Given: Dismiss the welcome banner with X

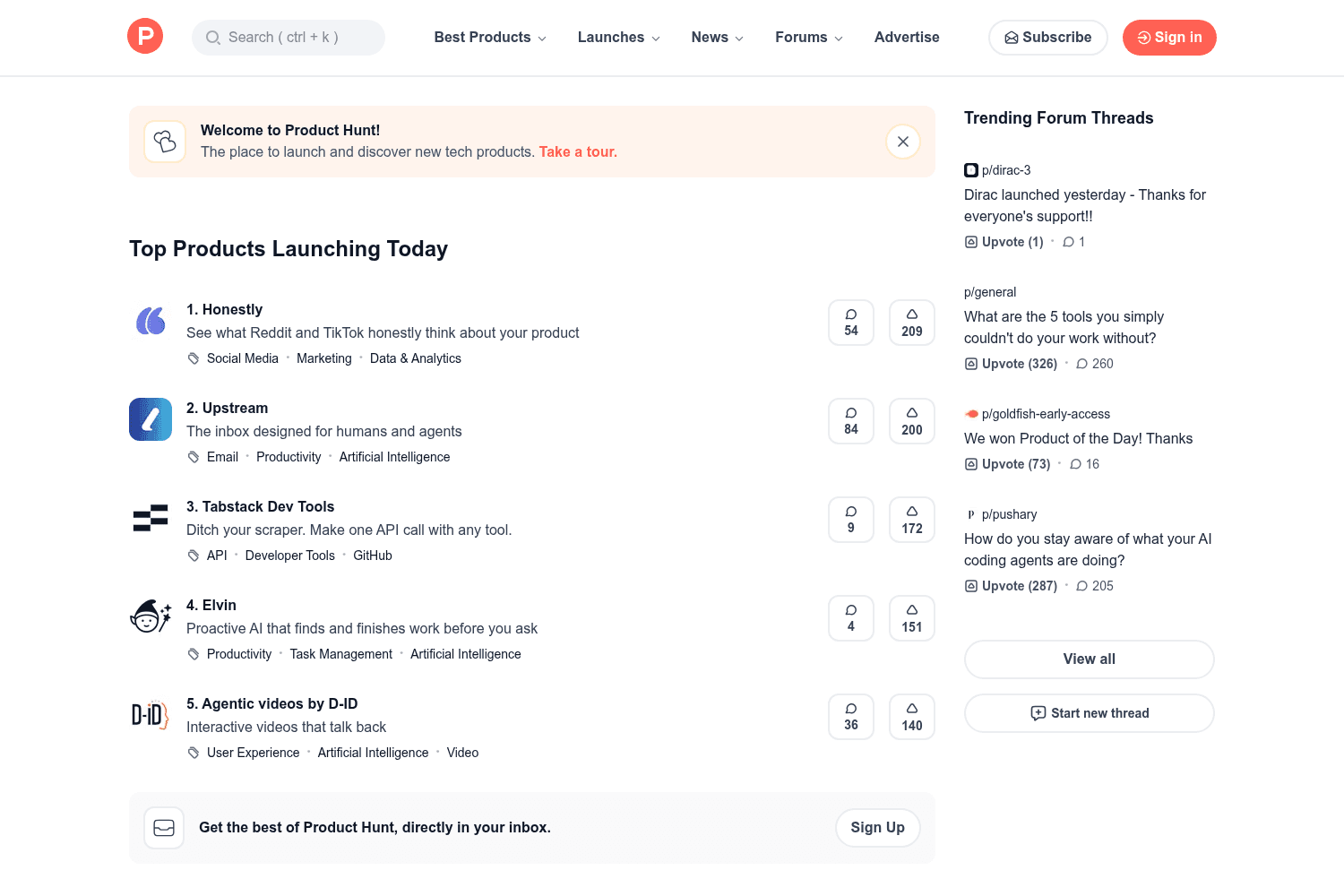Looking at the screenshot, I should [903, 142].
